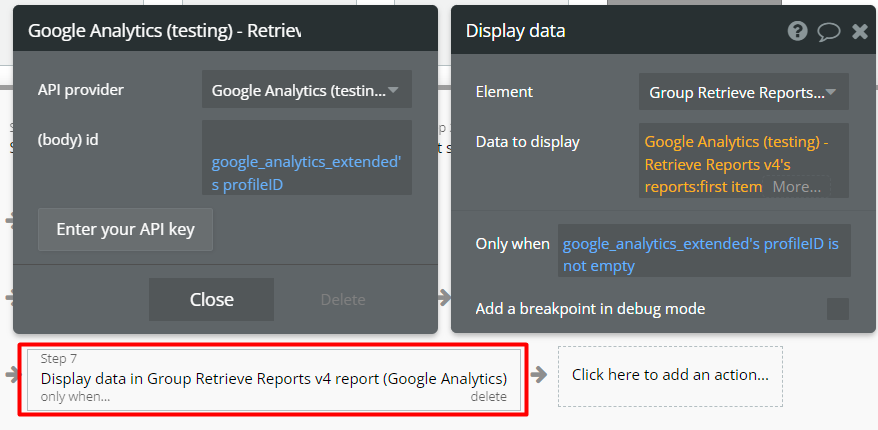Click the API provider label
This screenshot has height=430, width=878.
pyautogui.click(x=81, y=89)
